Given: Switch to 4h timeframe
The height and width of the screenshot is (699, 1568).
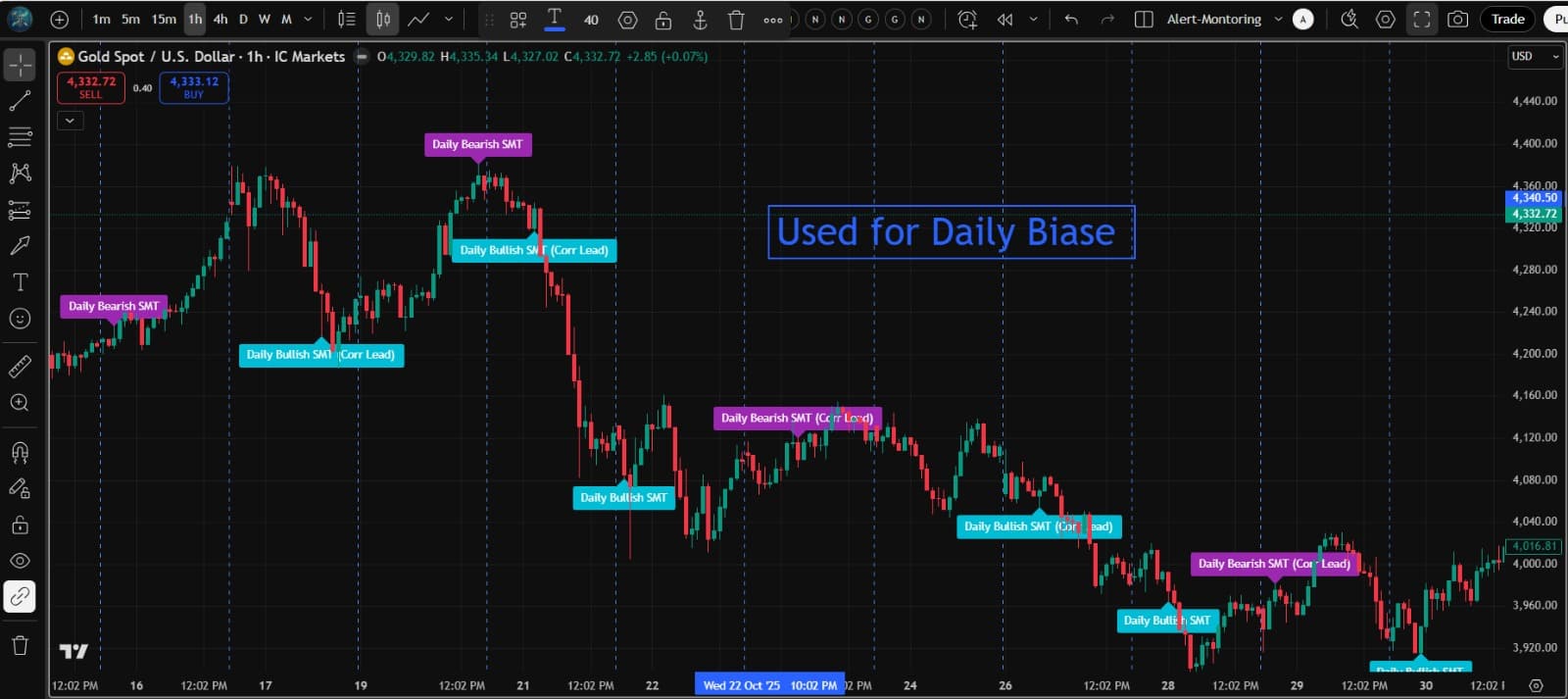Looking at the screenshot, I should click(x=220, y=19).
